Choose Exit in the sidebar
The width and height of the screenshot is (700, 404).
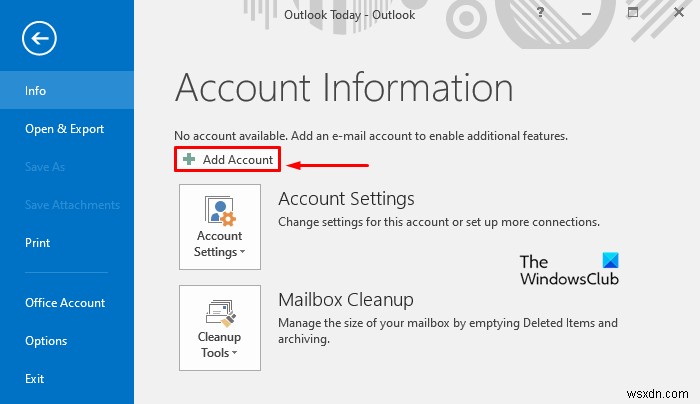click(x=35, y=379)
